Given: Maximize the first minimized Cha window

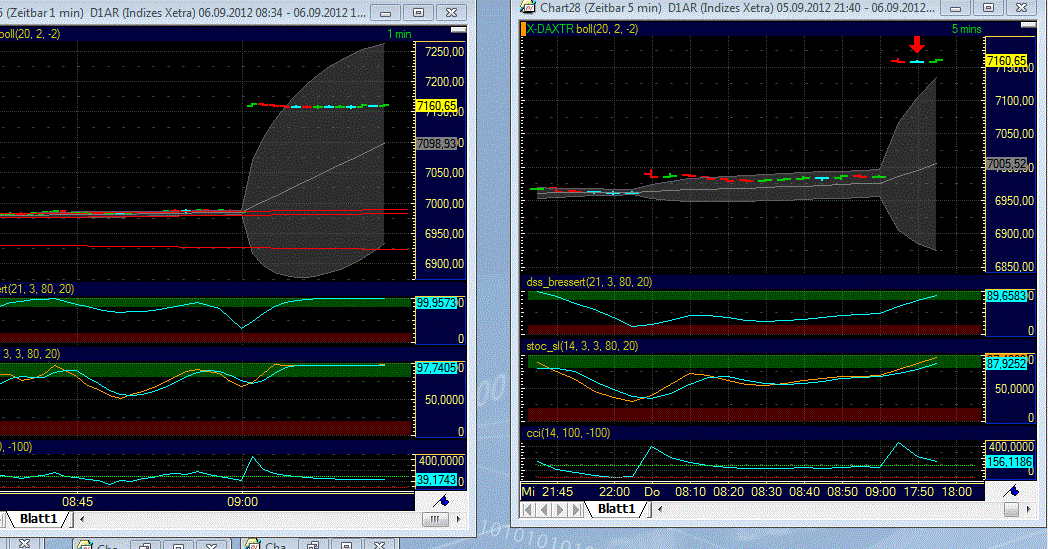Looking at the screenshot, I should point(178,544).
